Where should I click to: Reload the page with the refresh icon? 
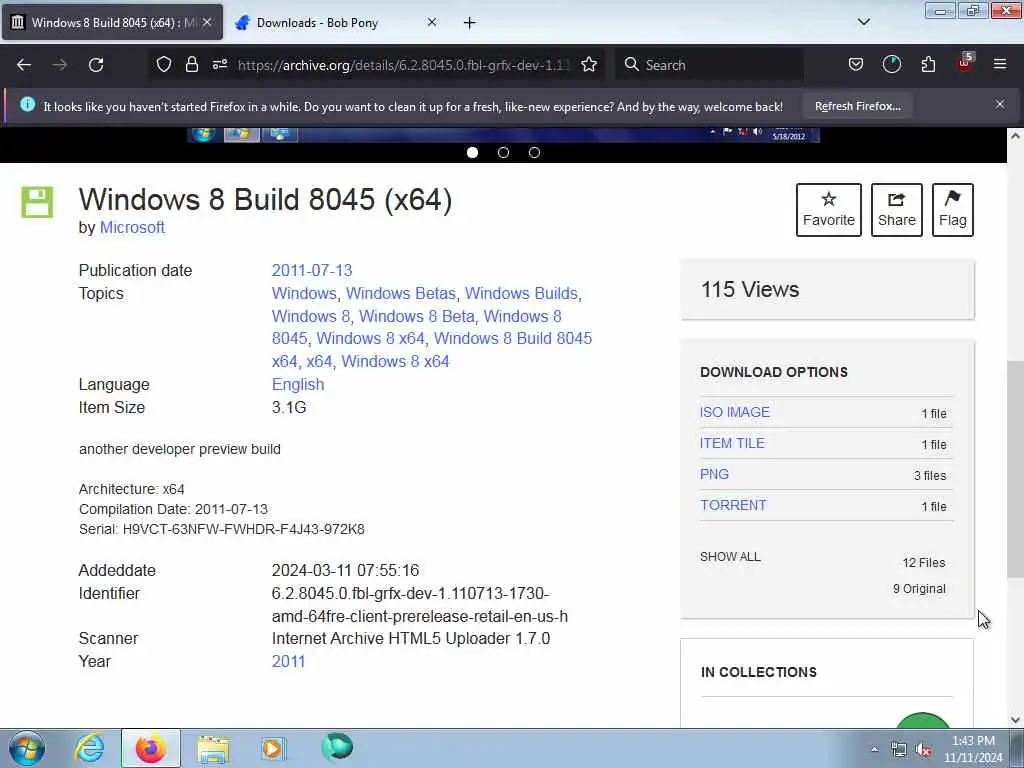click(x=96, y=65)
